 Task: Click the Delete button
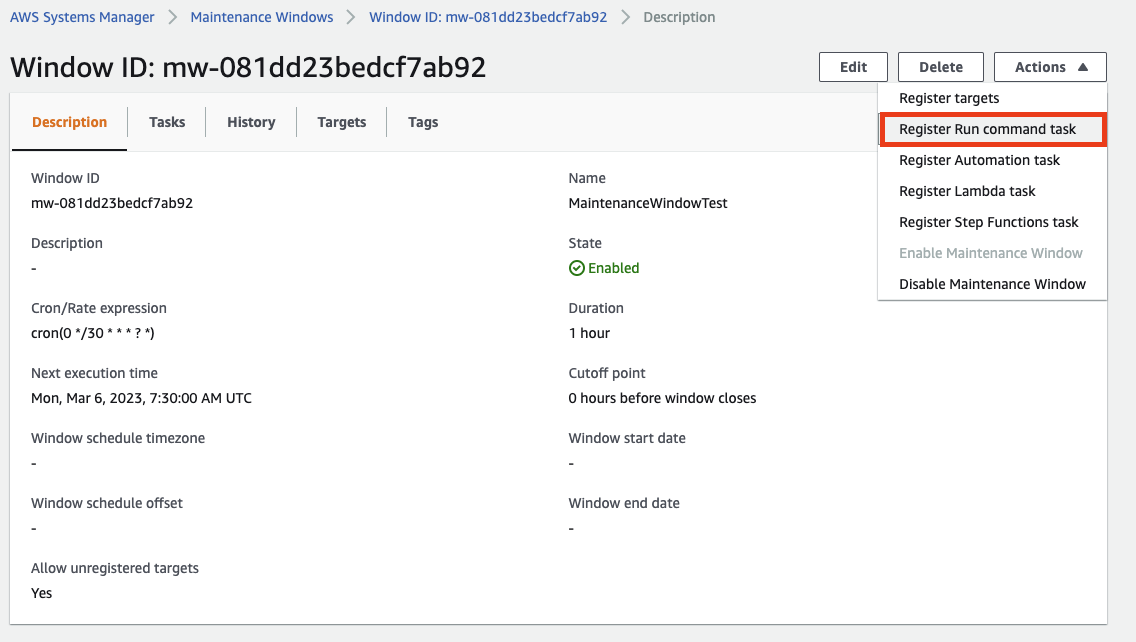coord(941,67)
